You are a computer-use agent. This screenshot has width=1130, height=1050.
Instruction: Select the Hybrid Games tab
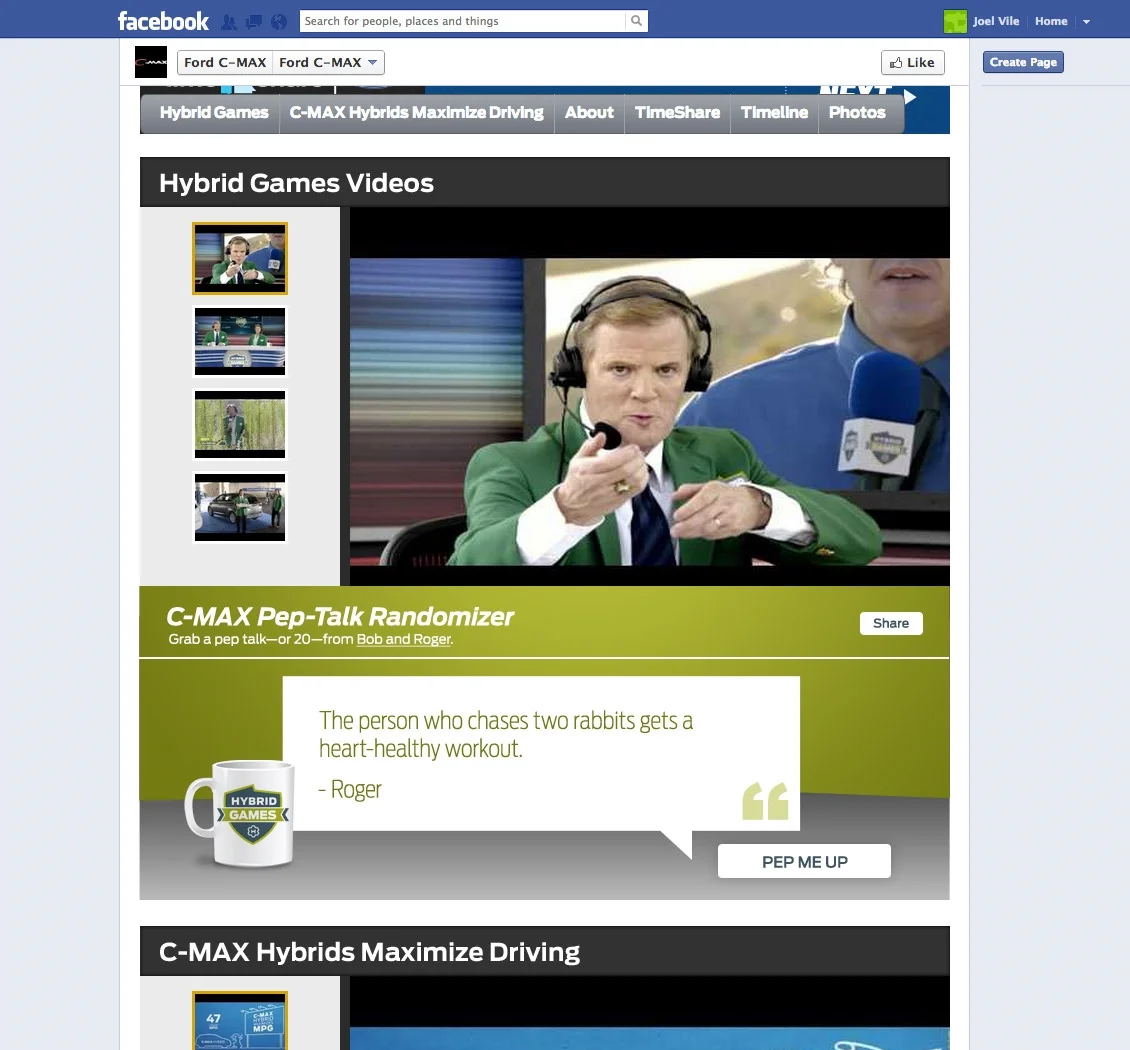pyautogui.click(x=214, y=112)
